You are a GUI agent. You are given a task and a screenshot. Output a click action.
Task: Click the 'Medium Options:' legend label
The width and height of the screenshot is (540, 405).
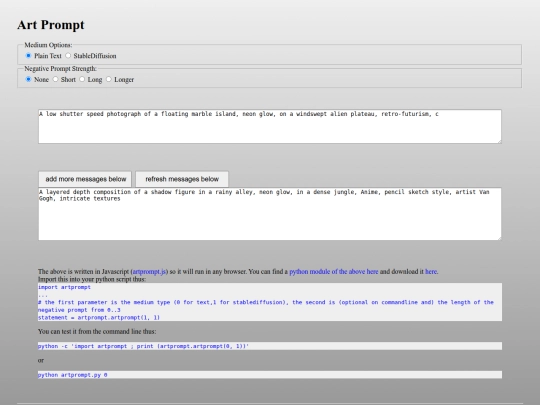coord(48,45)
